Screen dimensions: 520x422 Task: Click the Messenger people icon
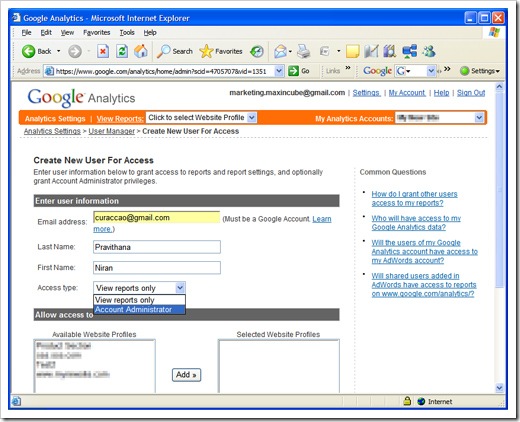pos(429,51)
